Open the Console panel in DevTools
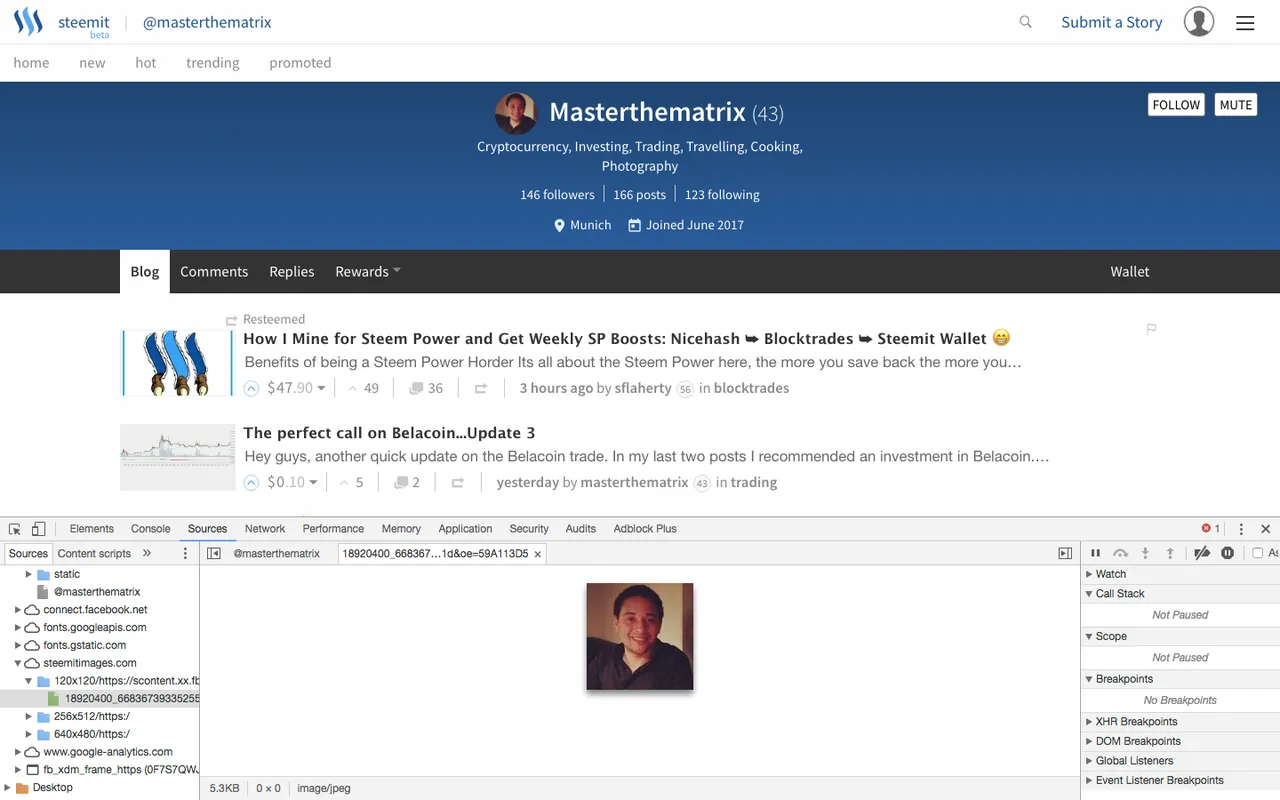Image resolution: width=1280 pixels, height=800 pixels. (151, 528)
